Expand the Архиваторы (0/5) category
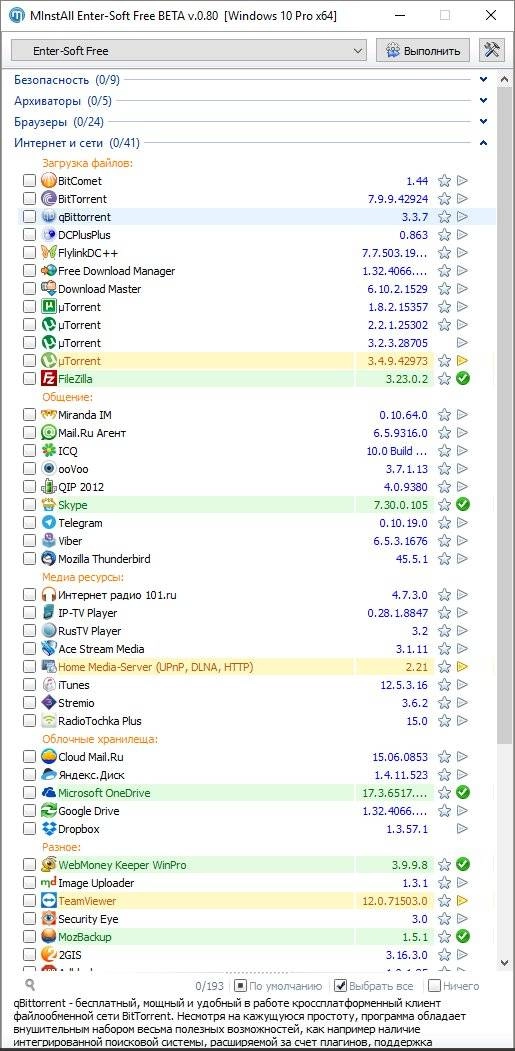The image size is (515, 1051). pos(483,101)
